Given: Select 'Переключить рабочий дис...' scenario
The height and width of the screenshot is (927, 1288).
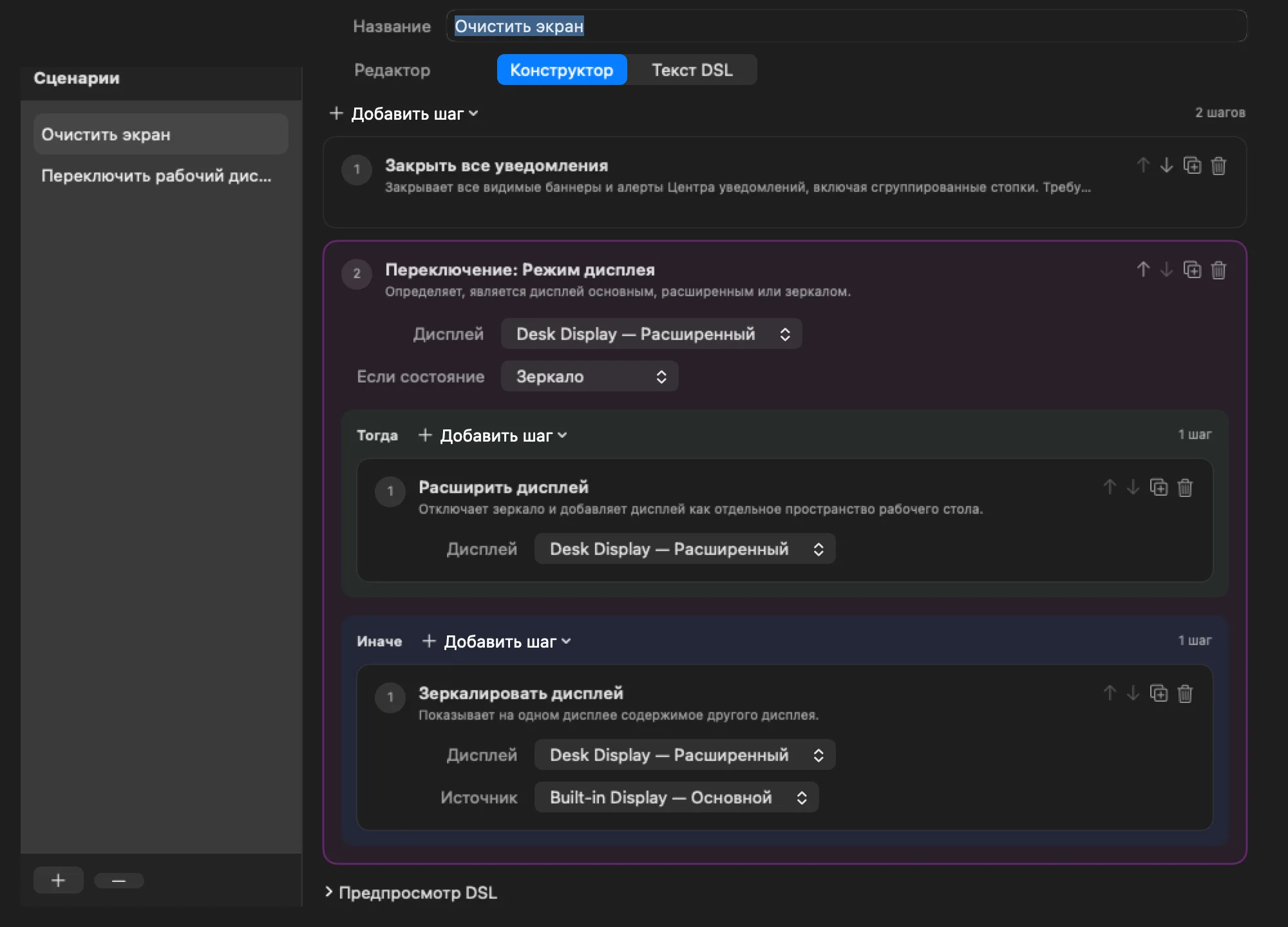Looking at the screenshot, I should coord(160,175).
